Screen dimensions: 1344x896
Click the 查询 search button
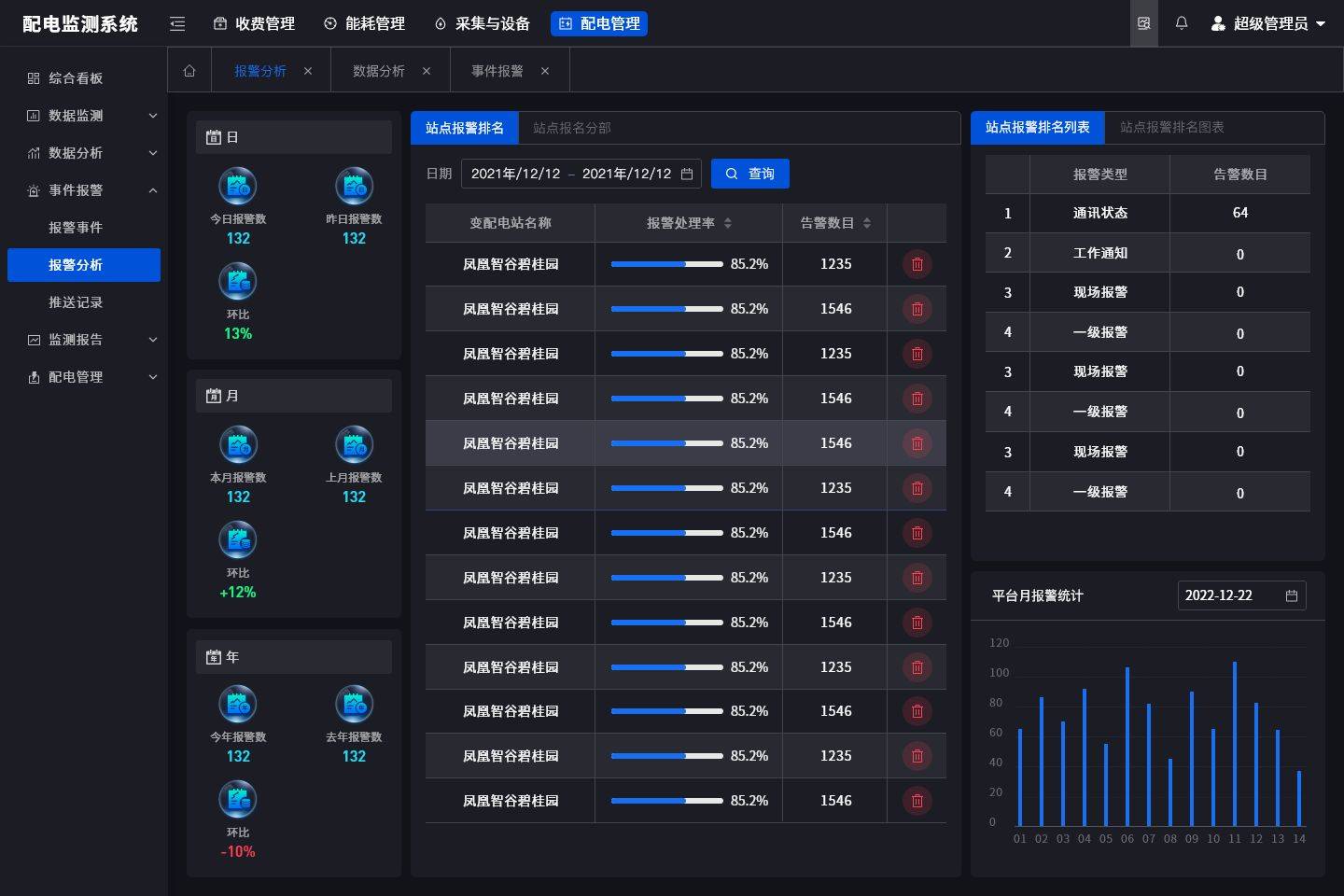[x=750, y=174]
